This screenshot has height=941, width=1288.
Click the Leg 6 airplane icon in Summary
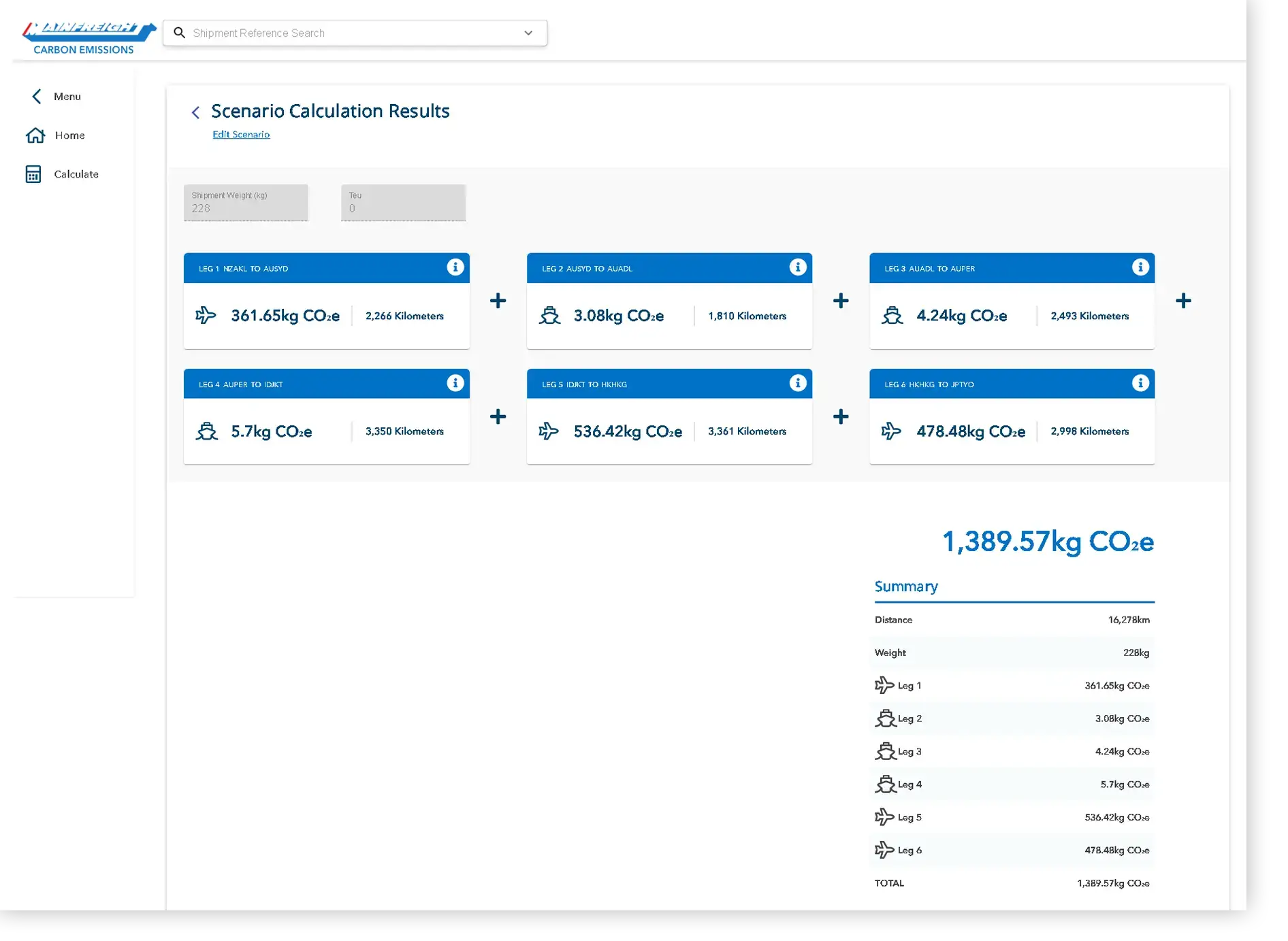[x=884, y=850]
